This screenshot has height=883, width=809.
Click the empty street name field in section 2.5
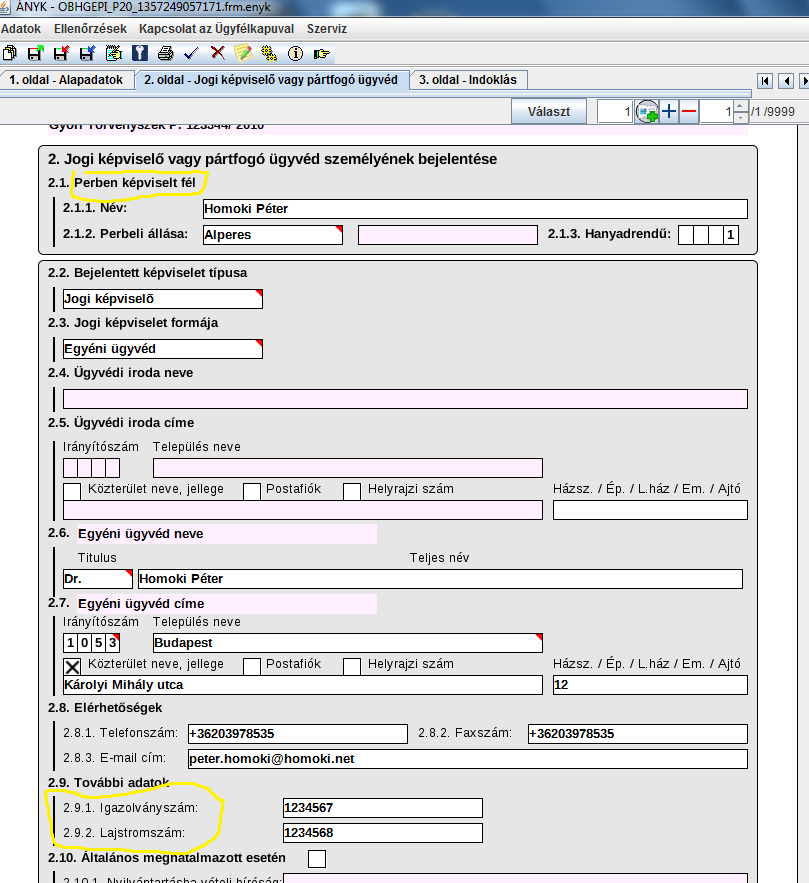pos(303,510)
